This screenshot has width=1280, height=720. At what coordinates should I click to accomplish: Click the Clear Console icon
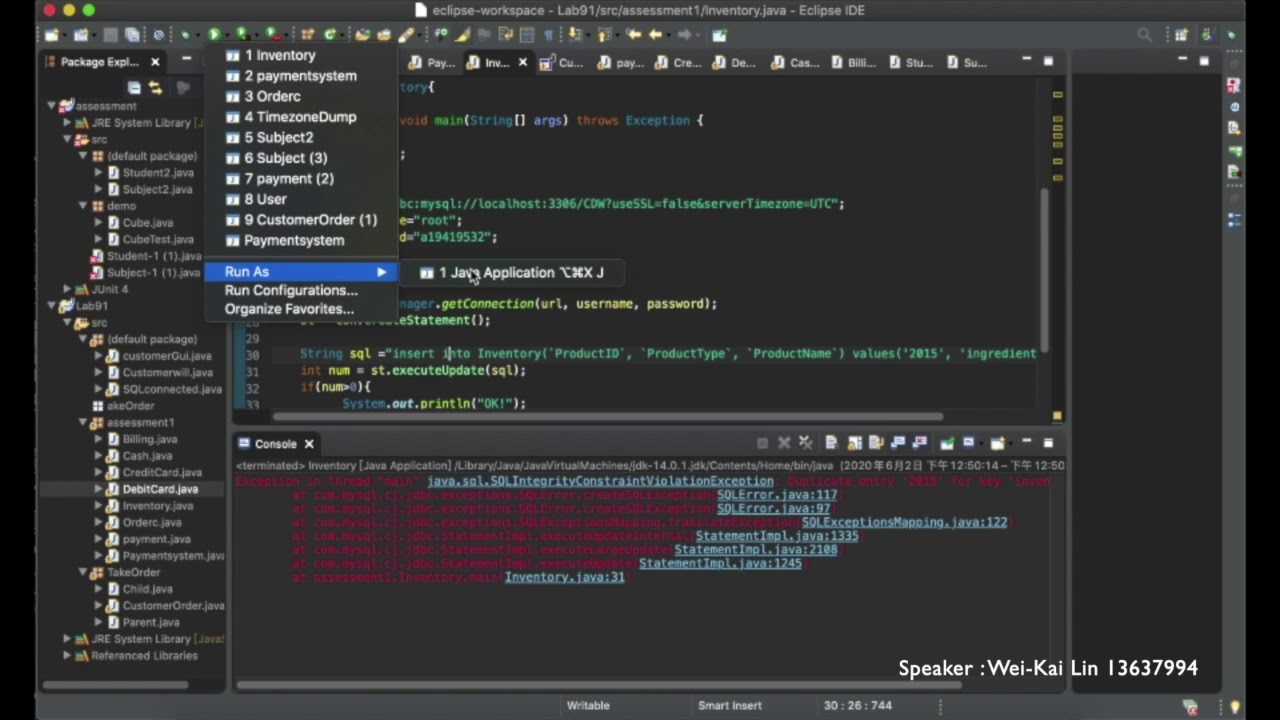831,443
